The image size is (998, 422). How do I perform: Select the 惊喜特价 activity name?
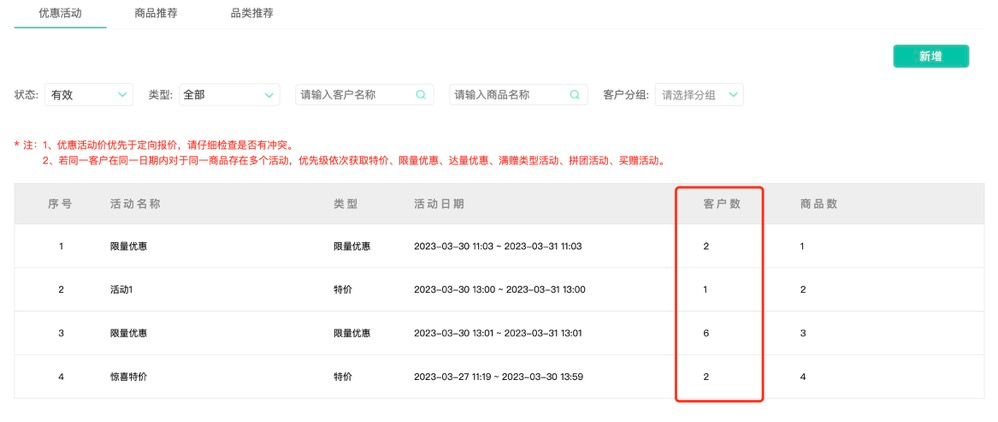point(129,377)
